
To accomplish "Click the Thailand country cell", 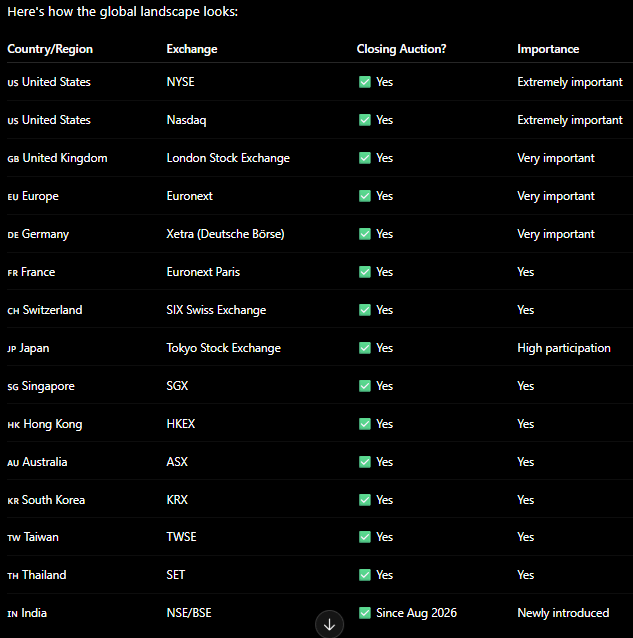I will [37, 575].
